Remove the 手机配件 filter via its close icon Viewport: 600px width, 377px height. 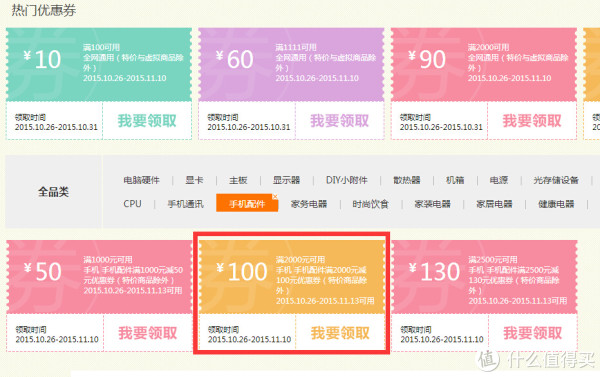pos(275,196)
